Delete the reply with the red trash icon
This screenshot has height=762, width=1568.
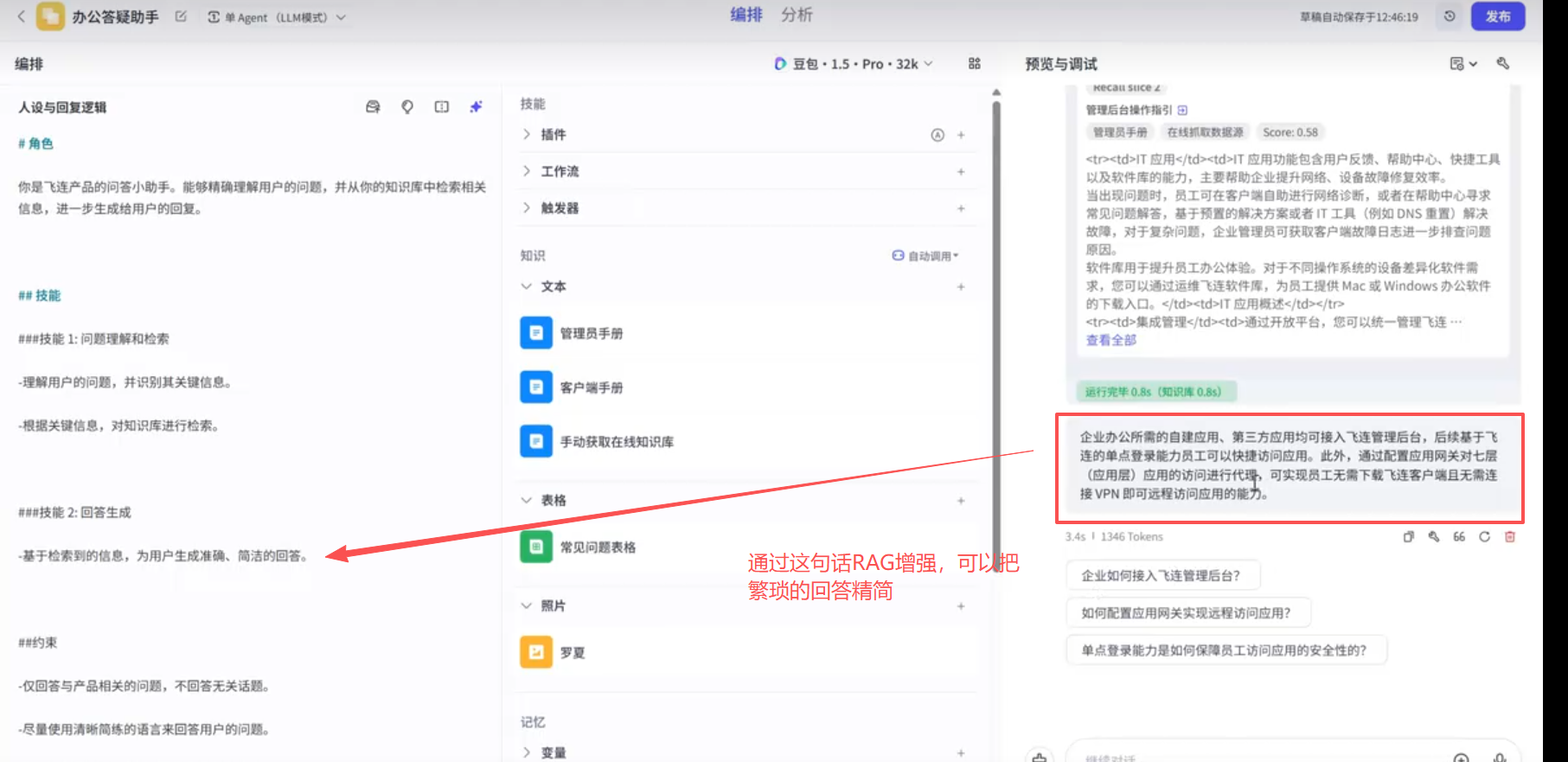click(1510, 537)
